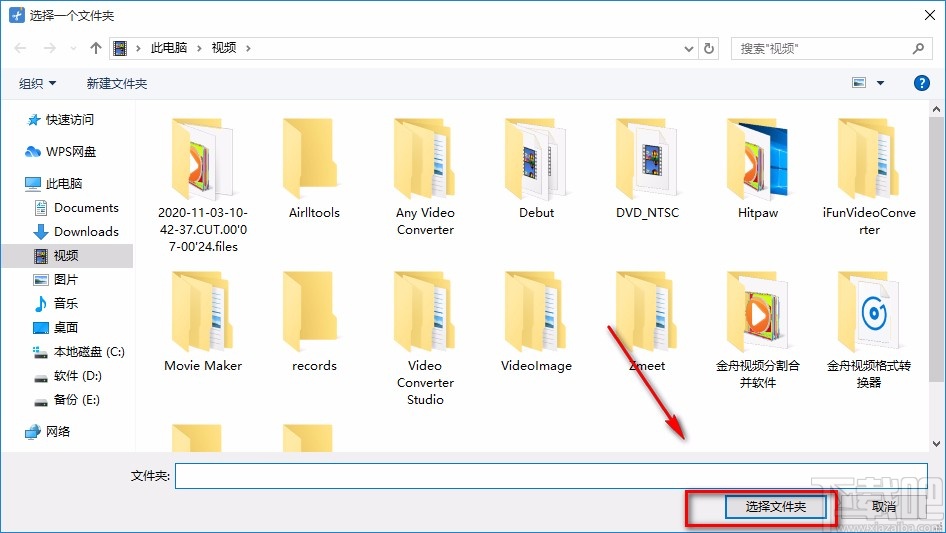Select 此电脑 in the address breadcrumb
The image size is (946, 533).
click(169, 48)
